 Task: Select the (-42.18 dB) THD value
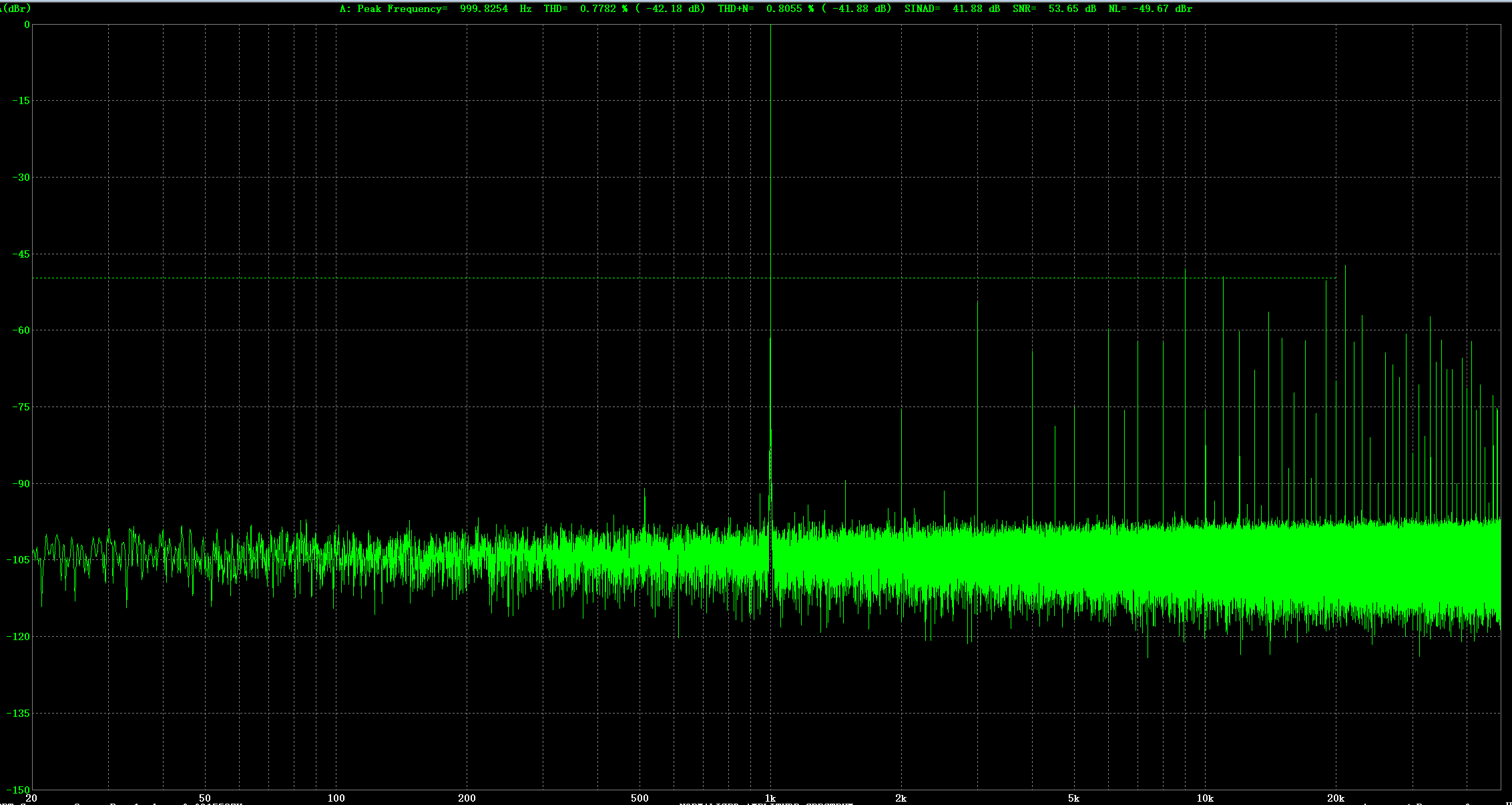671,9
